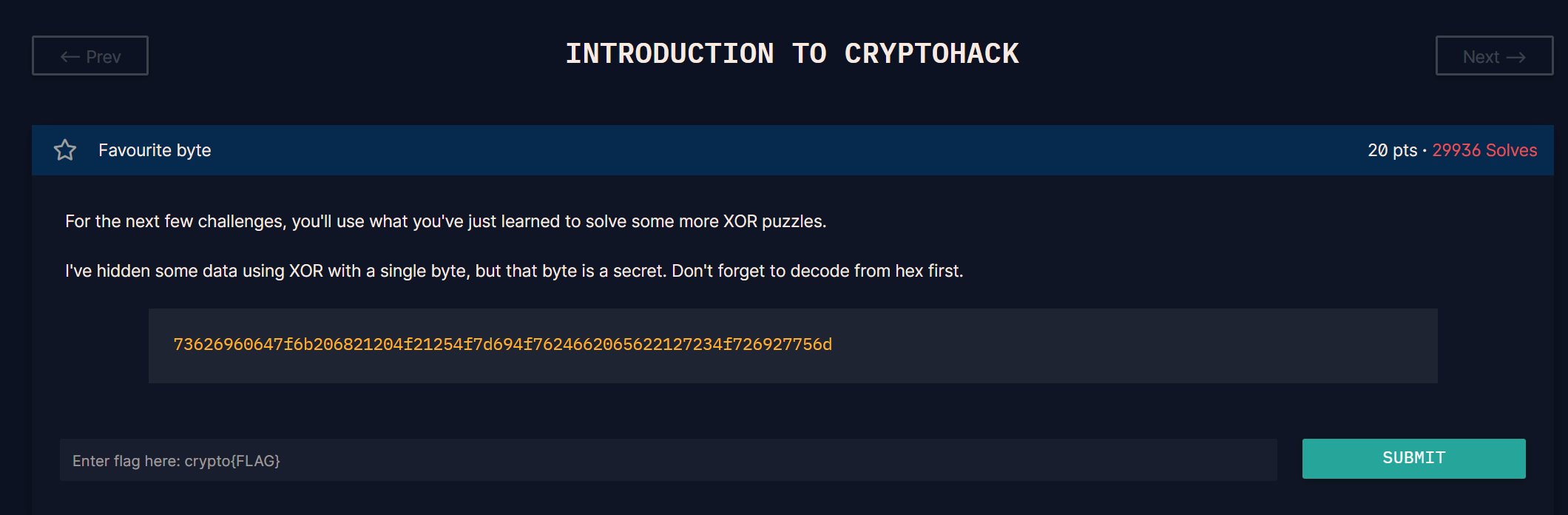Click the challenge header bar's empty middle
Image resolution: width=1568 pixels, height=515 pixels.
click(784, 150)
